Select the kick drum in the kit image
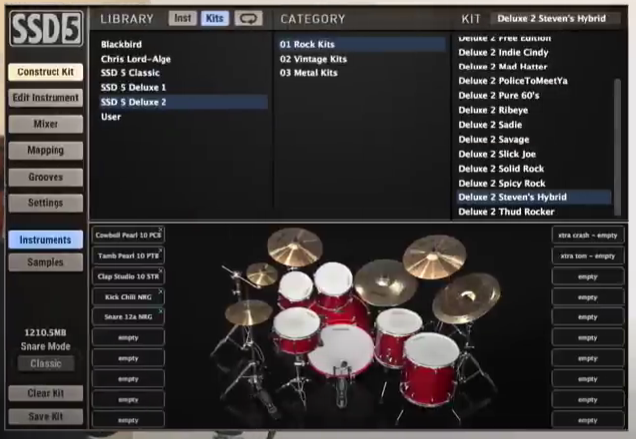This screenshot has width=636, height=439. 341,350
